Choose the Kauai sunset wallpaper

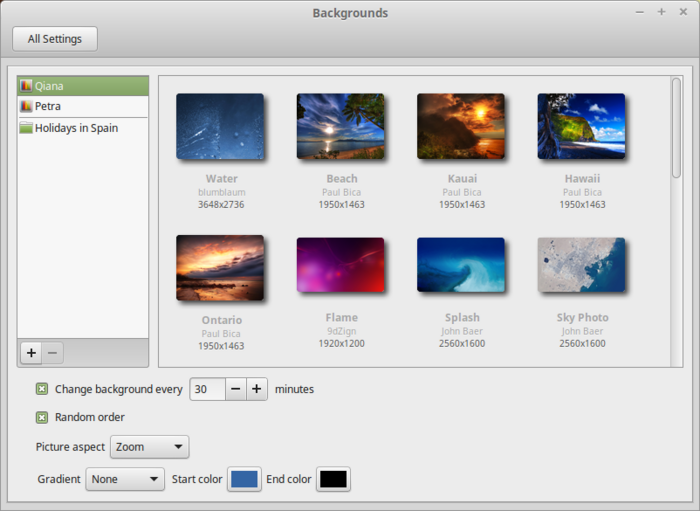coord(461,126)
